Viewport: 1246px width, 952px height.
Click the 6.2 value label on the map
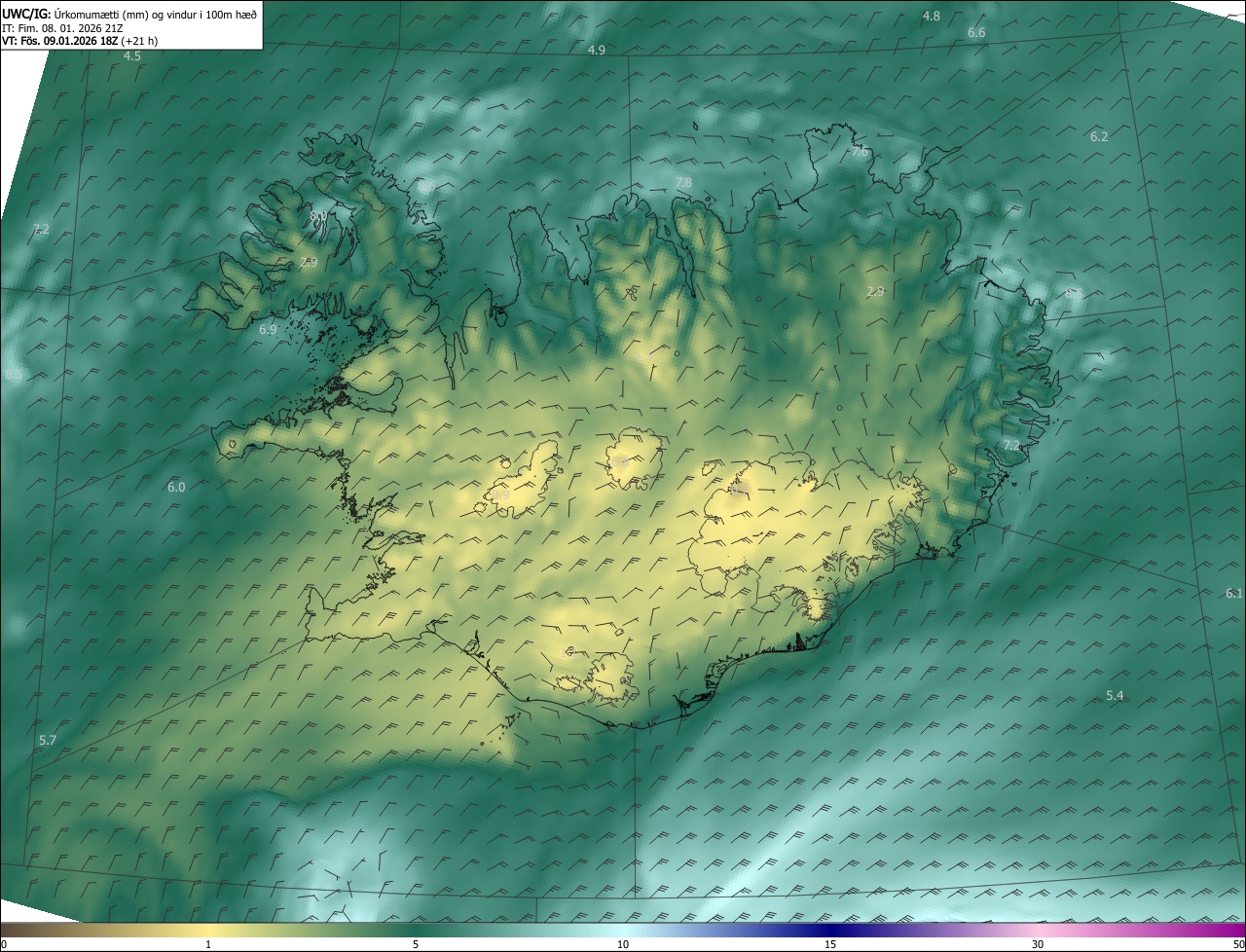(1099, 136)
